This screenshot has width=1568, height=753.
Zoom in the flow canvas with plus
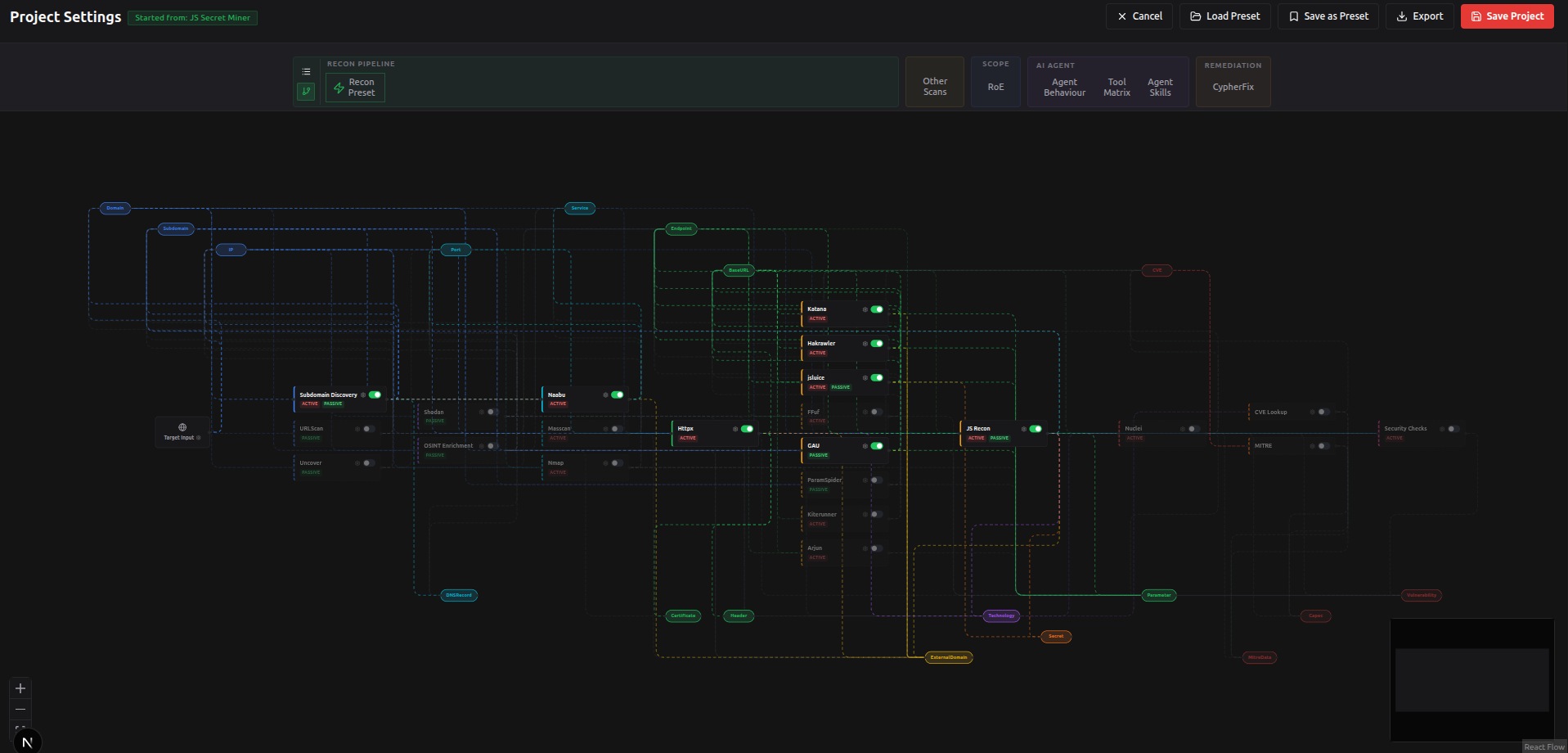(x=20, y=688)
